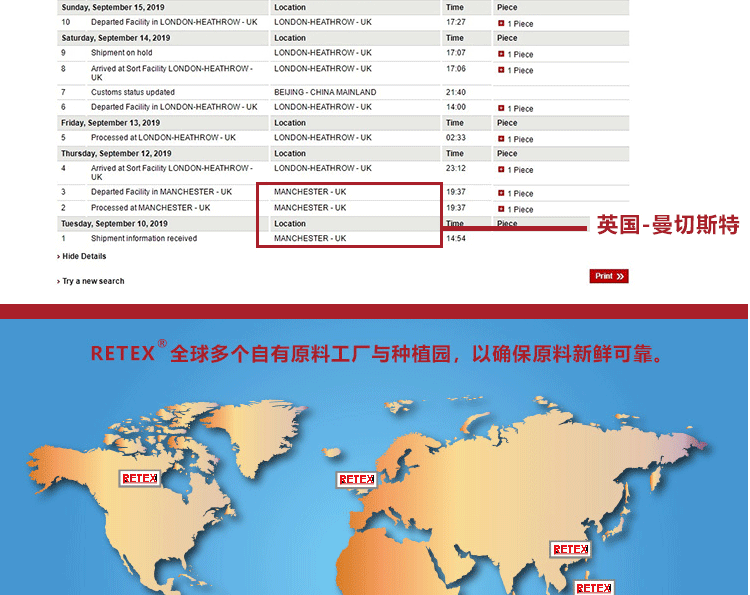750x595 pixels.
Task: Click the Location header in the Friday row
Action: tap(290, 123)
